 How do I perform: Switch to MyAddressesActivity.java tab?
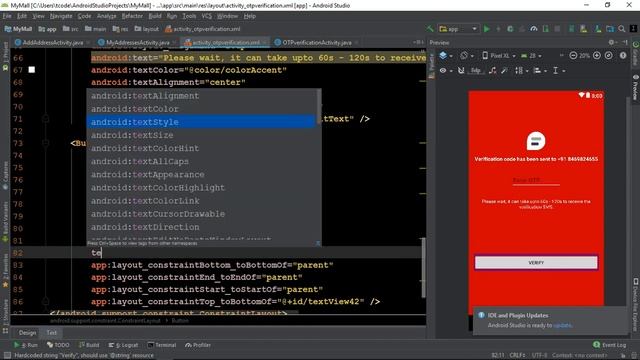138,42
